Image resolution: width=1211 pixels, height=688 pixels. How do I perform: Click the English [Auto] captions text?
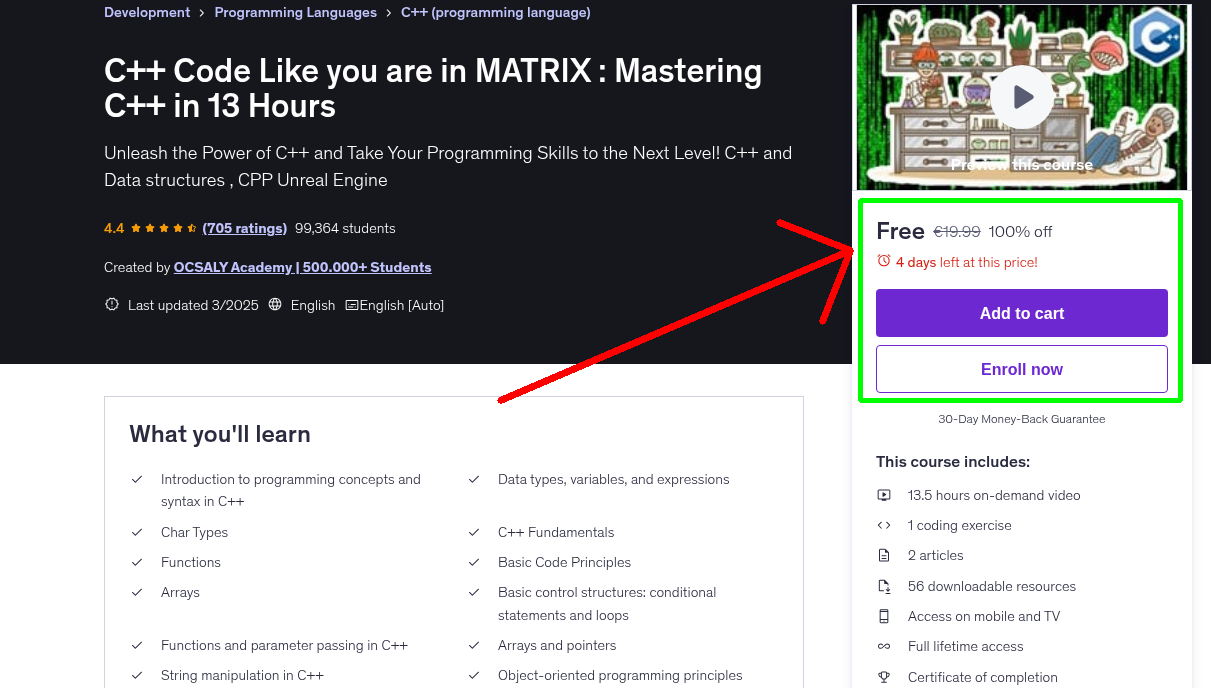coord(402,305)
